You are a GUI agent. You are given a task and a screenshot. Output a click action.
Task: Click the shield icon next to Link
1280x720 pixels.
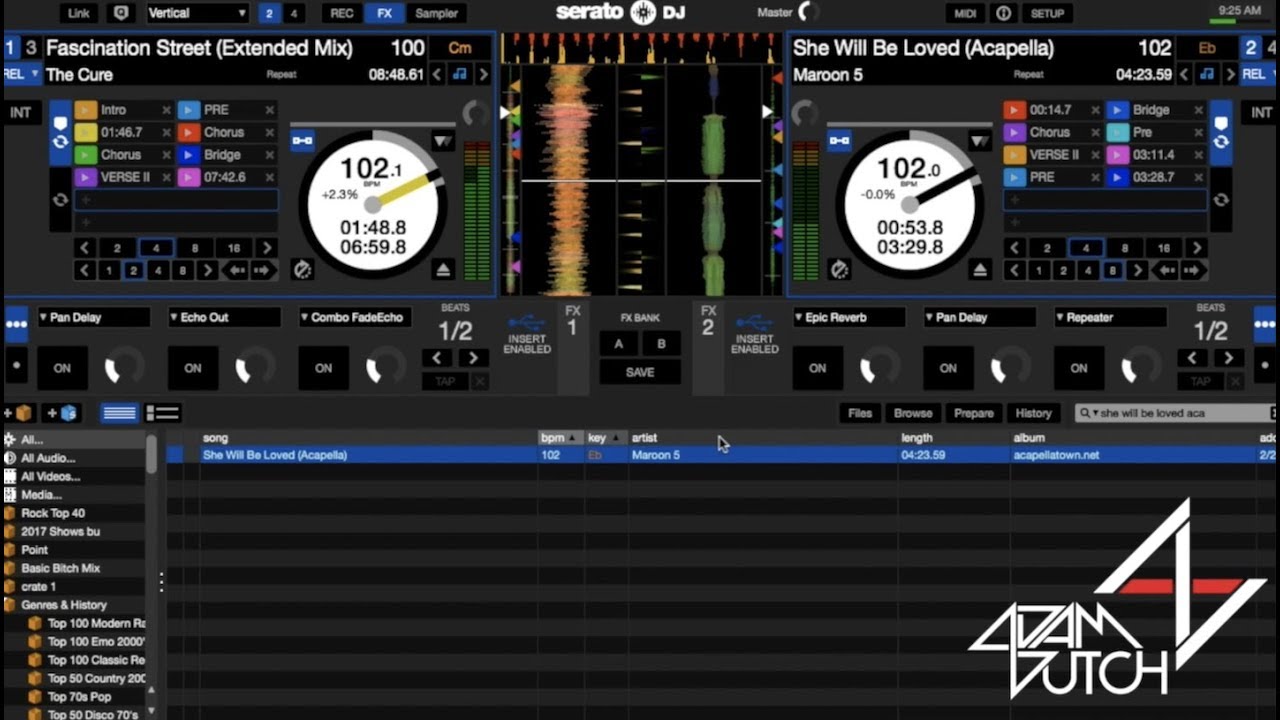pyautogui.click(x=121, y=13)
